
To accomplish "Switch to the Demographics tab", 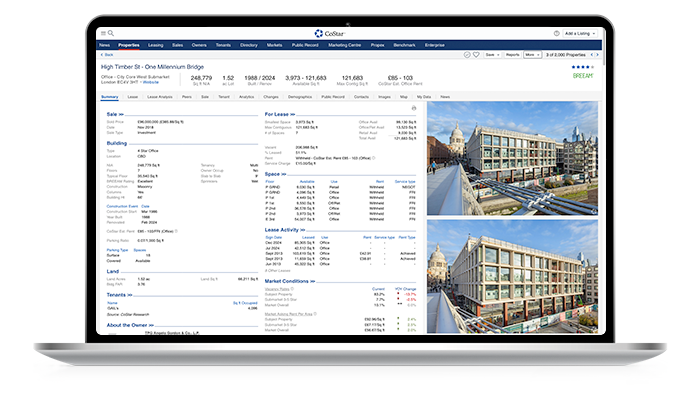I will [x=300, y=97].
